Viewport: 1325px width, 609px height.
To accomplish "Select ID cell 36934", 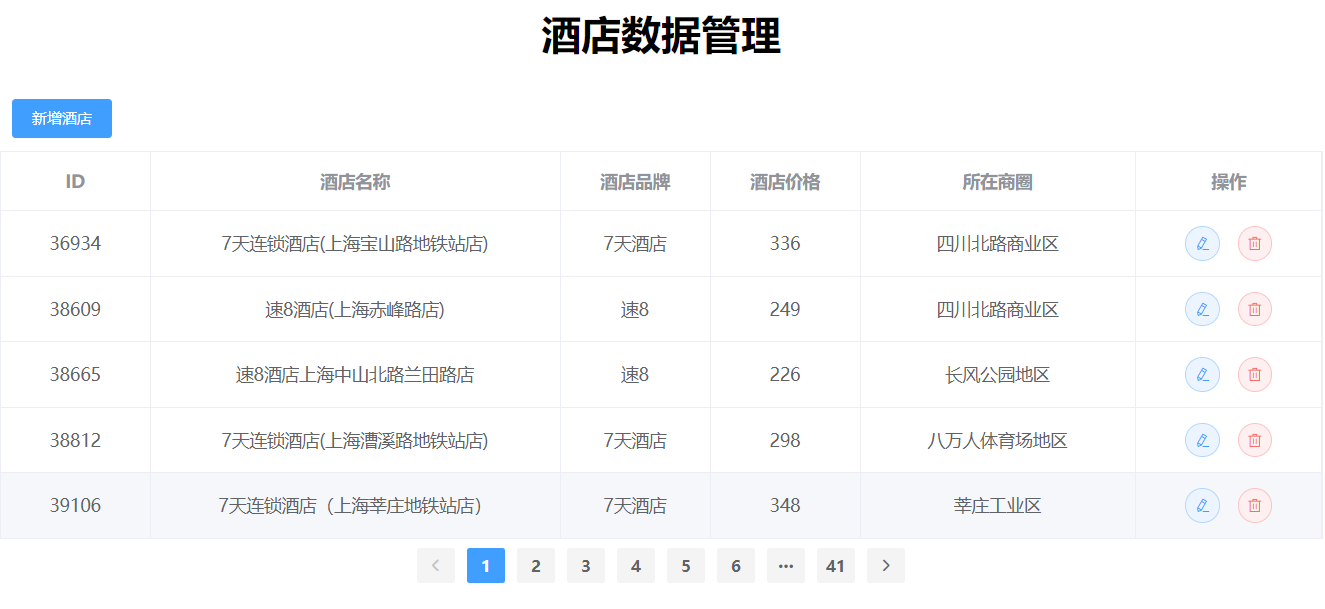I will (x=75, y=244).
